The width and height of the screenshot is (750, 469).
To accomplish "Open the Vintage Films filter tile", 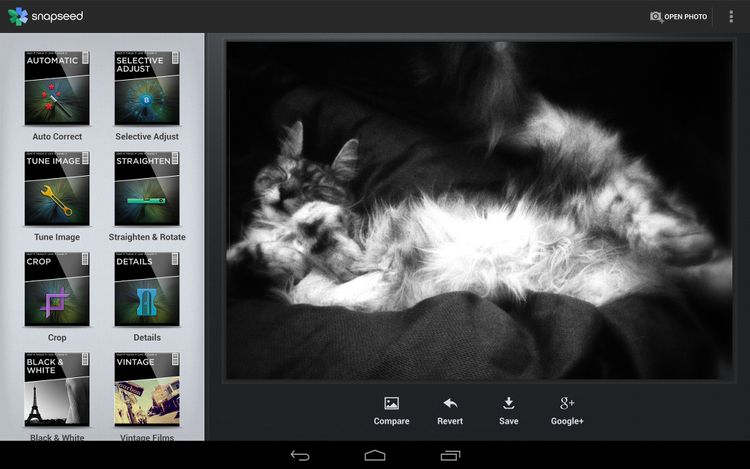I will point(147,388).
